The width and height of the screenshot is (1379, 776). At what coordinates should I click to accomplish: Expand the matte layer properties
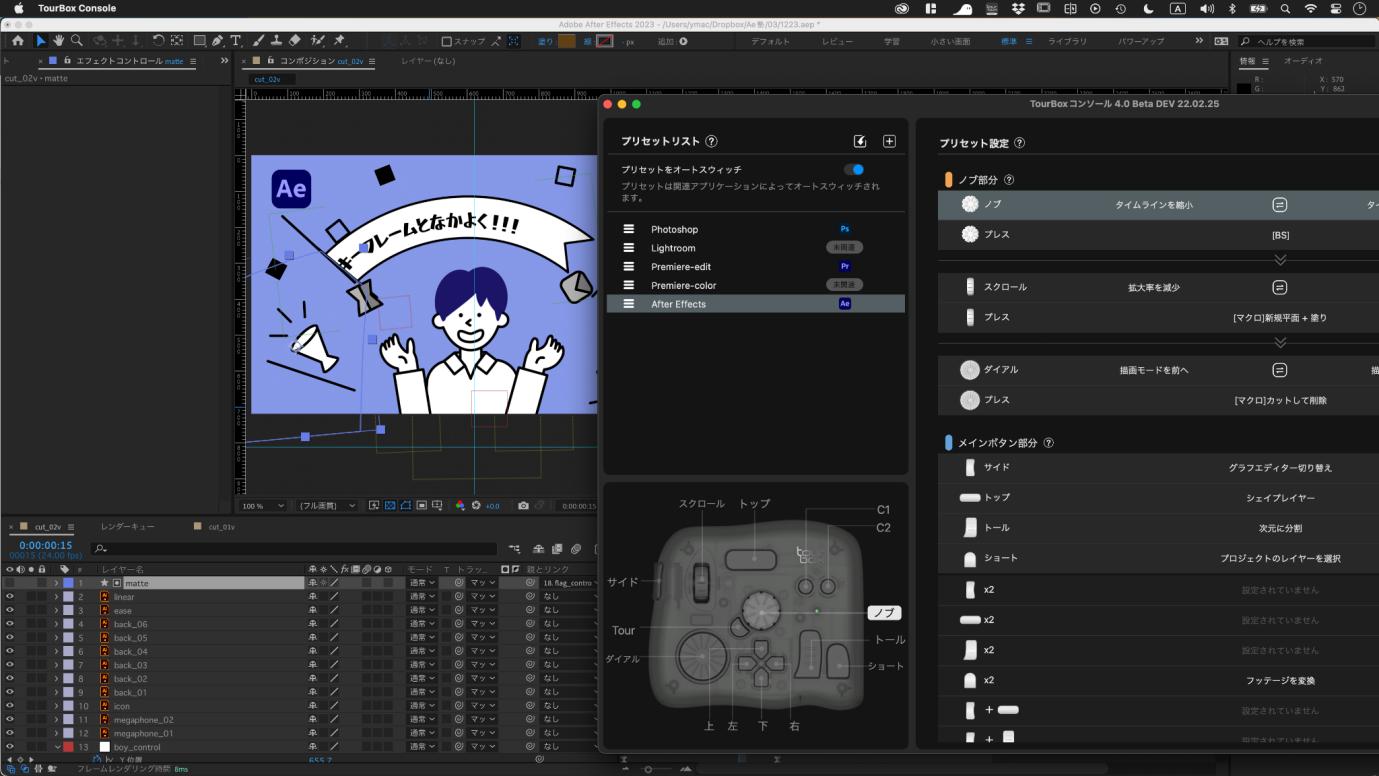point(56,583)
